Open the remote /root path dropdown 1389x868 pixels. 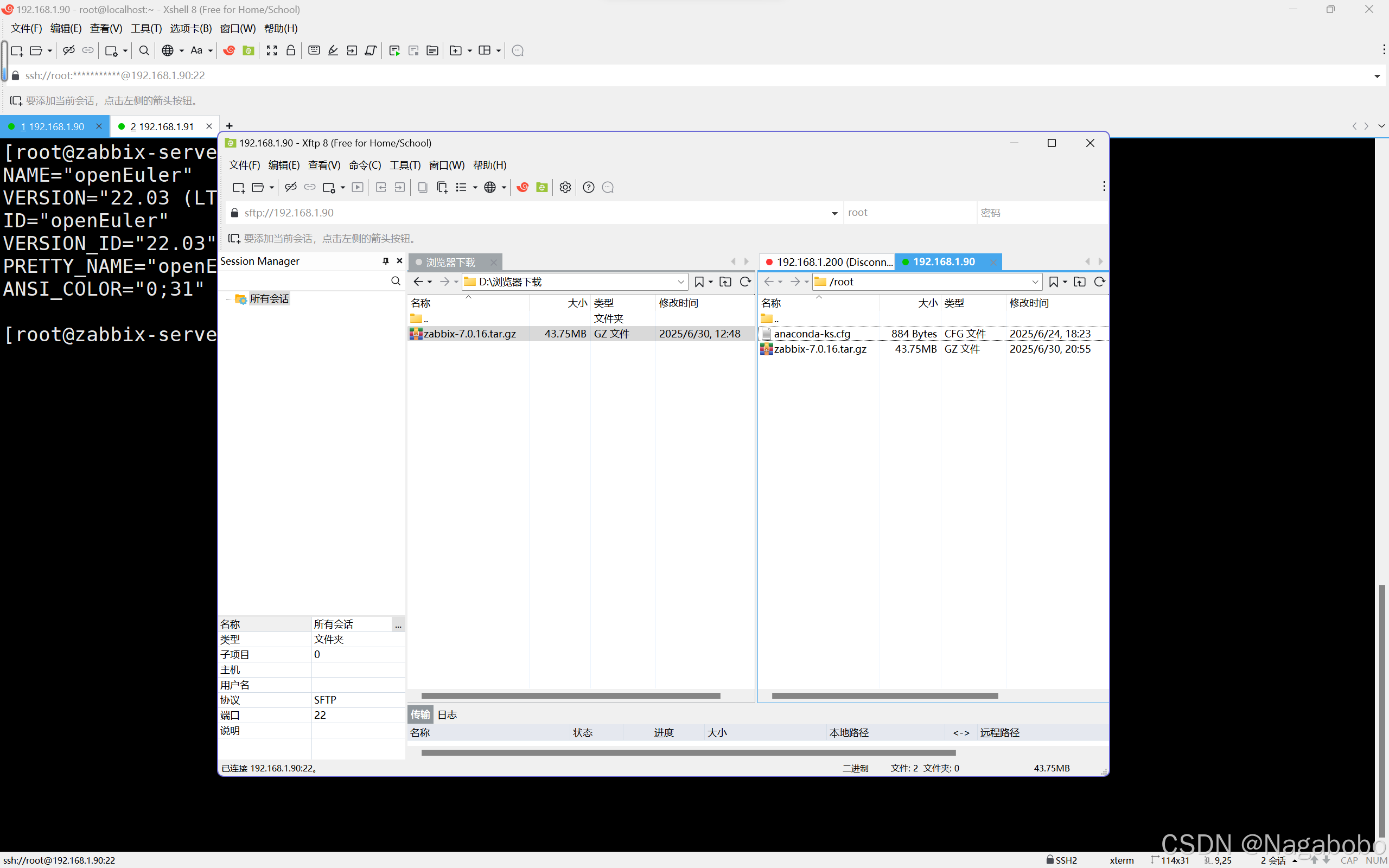(x=1035, y=282)
